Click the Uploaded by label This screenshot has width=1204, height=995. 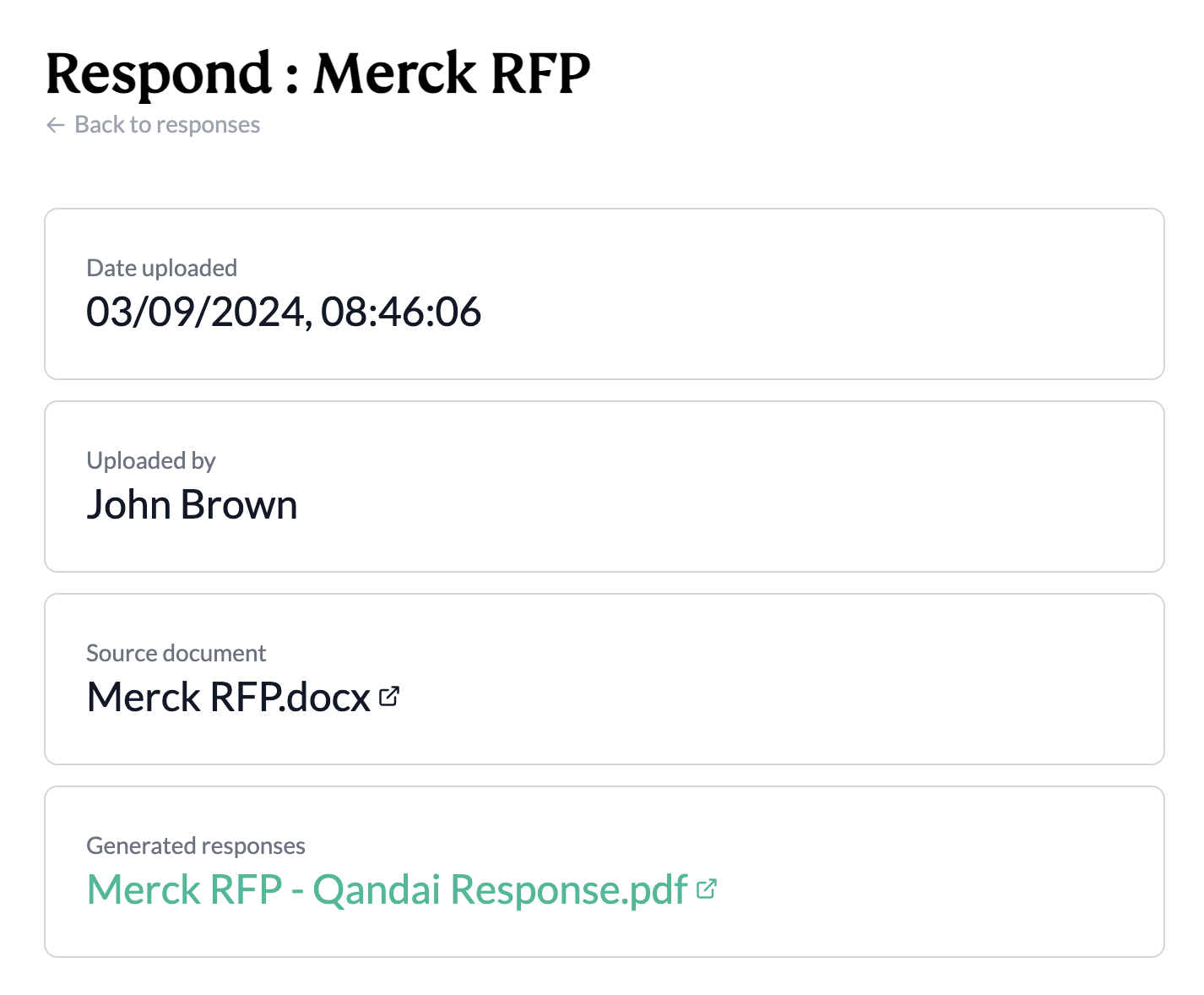(151, 460)
